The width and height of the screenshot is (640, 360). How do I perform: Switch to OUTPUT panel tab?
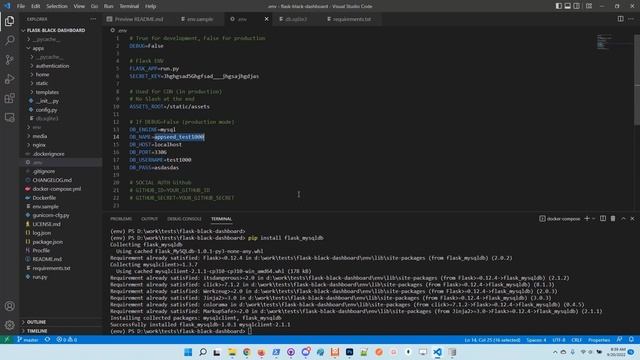pyautogui.click(x=149, y=219)
